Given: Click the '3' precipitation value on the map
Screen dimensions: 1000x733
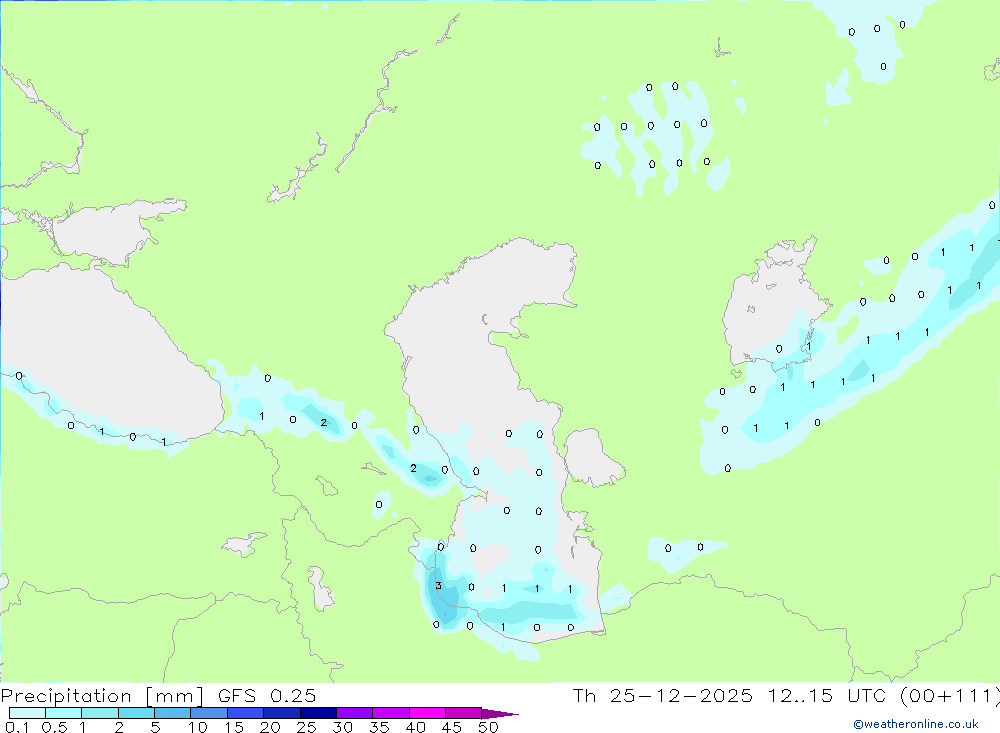Looking at the screenshot, I should click(x=438, y=586).
